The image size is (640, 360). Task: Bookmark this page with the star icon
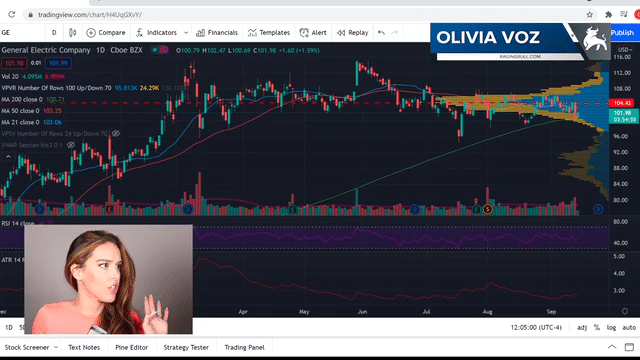(x=589, y=15)
